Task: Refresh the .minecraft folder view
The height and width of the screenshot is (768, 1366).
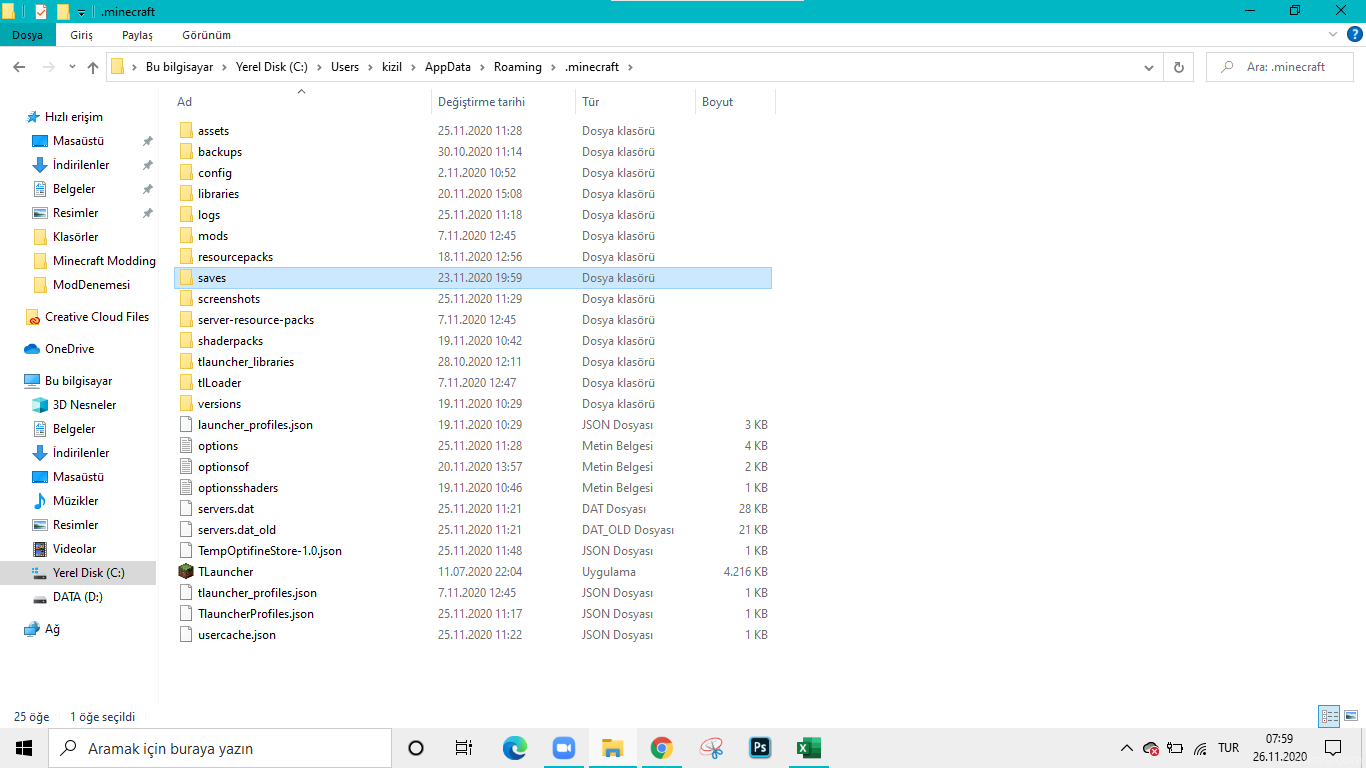Action: [1178, 67]
